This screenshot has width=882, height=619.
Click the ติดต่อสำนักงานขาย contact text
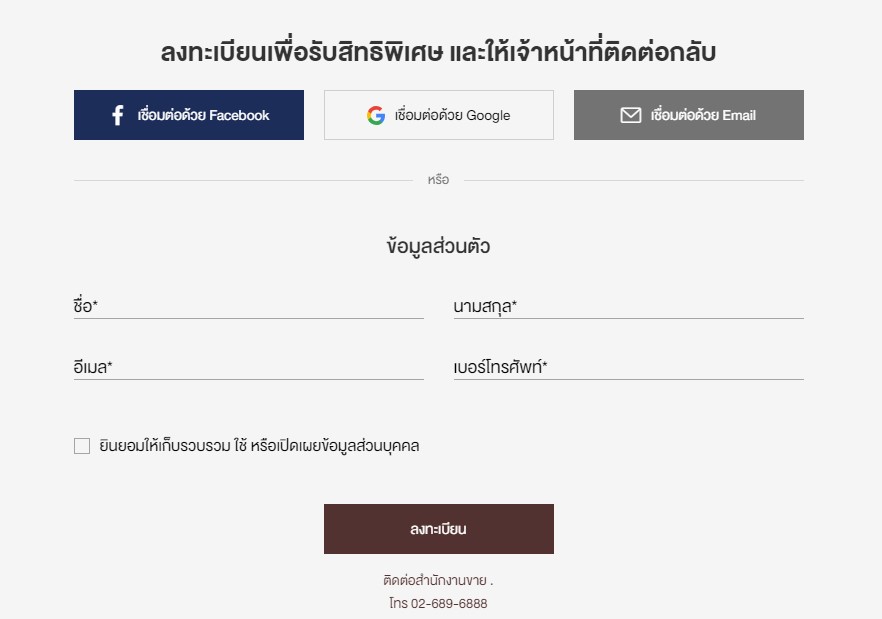point(436,580)
